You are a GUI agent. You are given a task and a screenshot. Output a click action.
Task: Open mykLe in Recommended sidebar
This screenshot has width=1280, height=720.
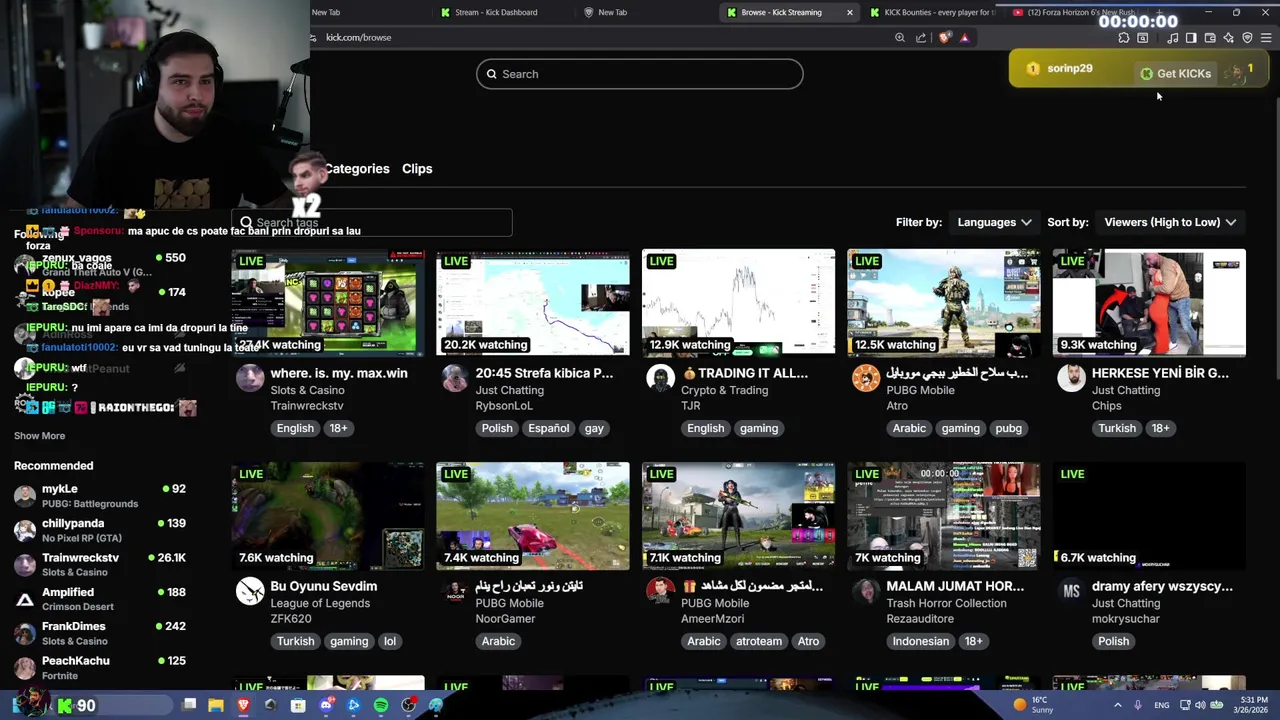click(100, 496)
